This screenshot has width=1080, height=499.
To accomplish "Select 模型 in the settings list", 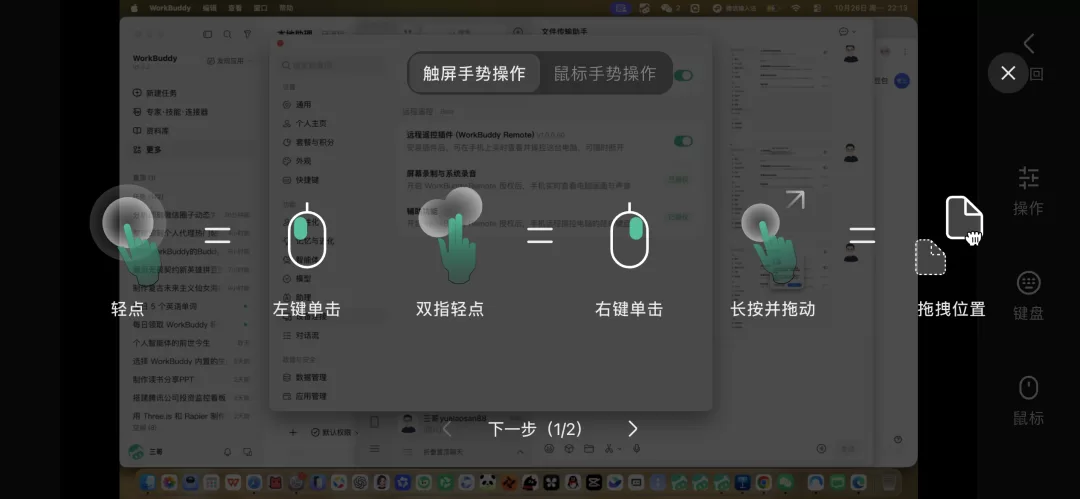I will pos(297,278).
